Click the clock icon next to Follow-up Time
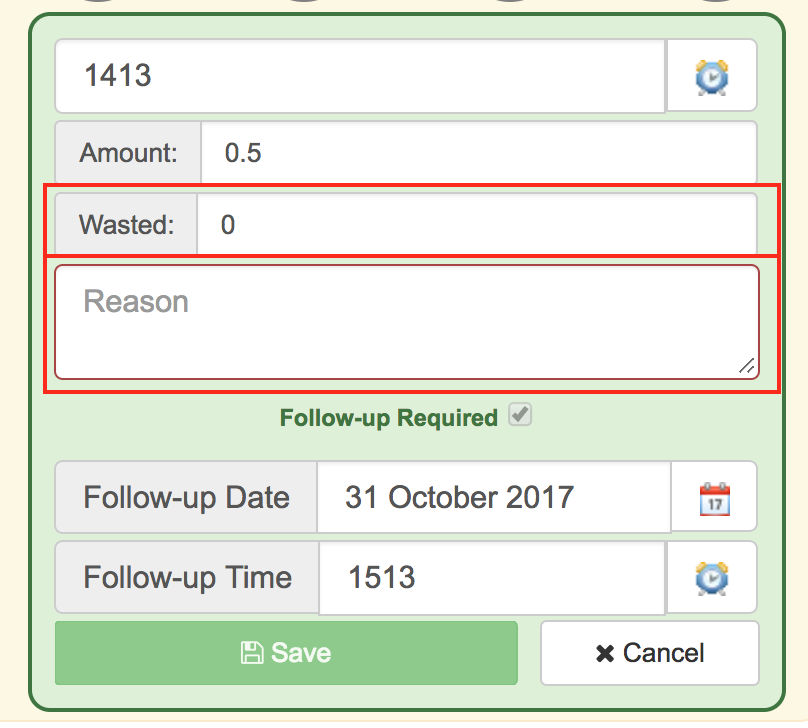The image size is (808, 728). [x=711, y=577]
